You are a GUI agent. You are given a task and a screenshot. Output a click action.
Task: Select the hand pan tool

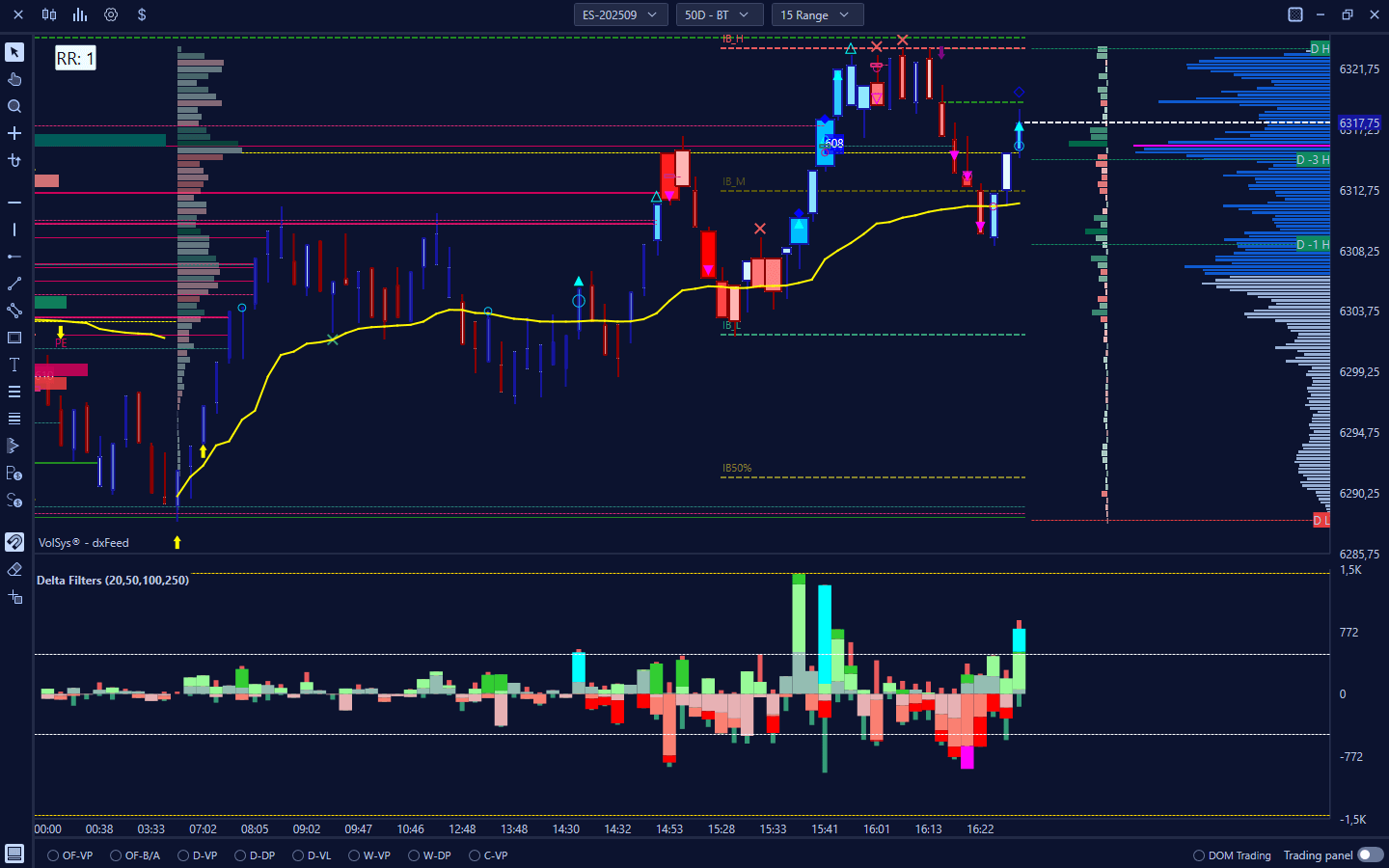pyautogui.click(x=14, y=79)
